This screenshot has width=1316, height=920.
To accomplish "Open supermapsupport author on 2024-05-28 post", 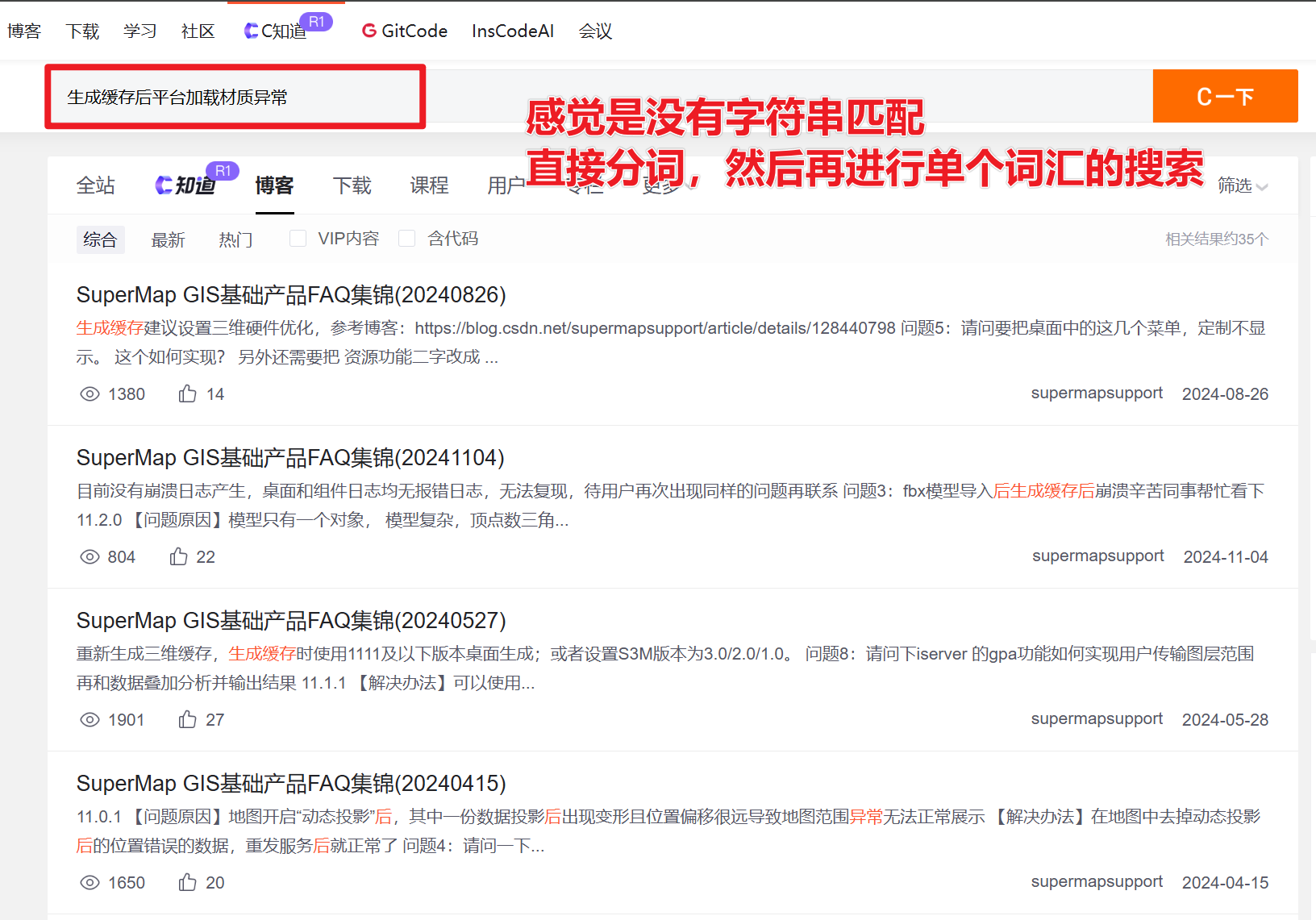I will pyautogui.click(x=1097, y=719).
